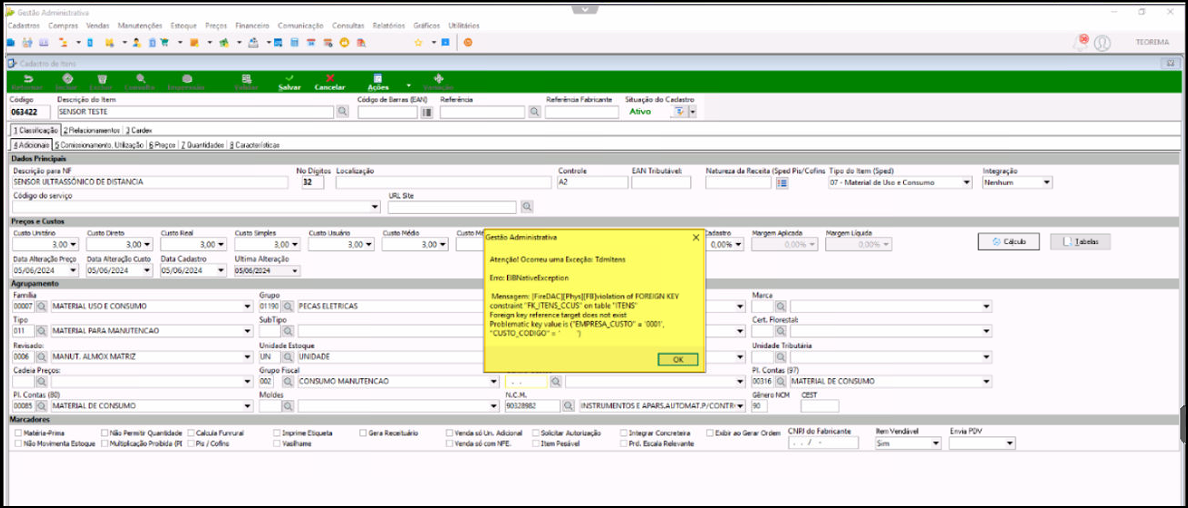
Task: Open the Relatórios menu
Action: (x=389, y=25)
